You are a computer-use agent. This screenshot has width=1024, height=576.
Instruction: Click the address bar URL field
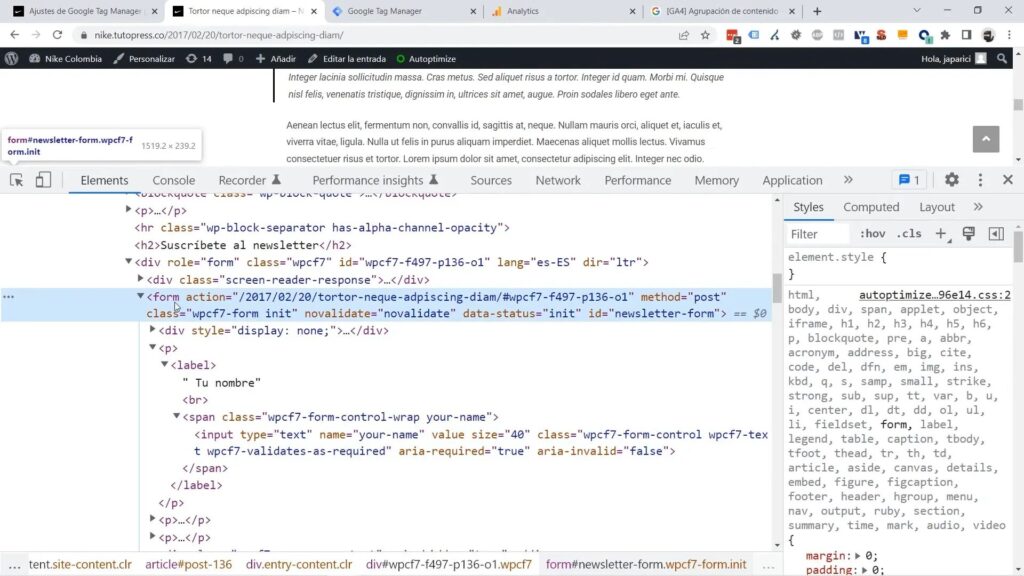(379, 35)
